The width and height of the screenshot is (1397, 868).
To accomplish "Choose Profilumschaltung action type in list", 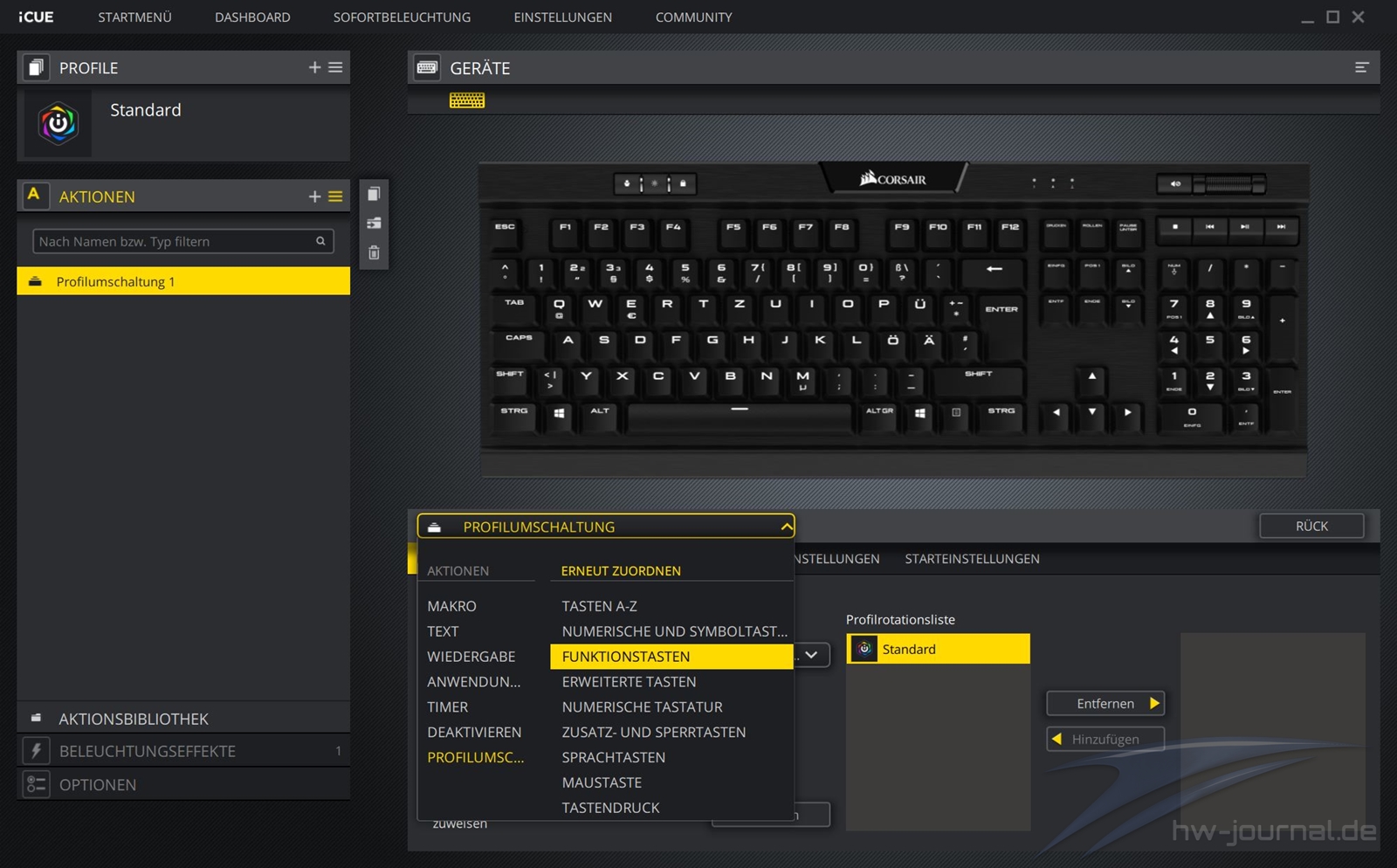I will [x=476, y=758].
